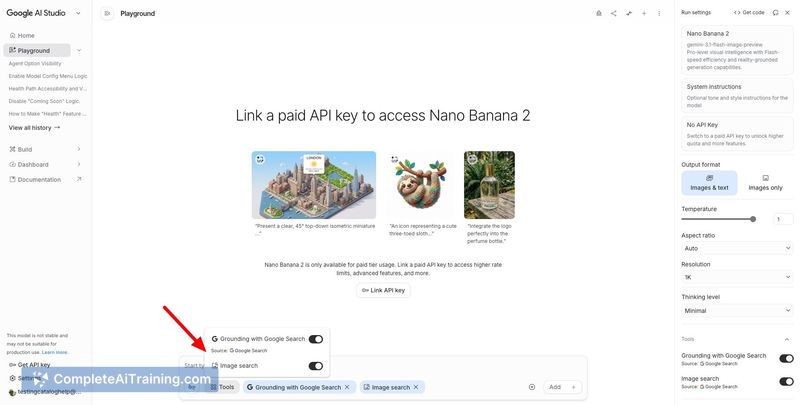Click the share icon in the top bar
Viewport: 800px width, 405px height.
tap(613, 13)
